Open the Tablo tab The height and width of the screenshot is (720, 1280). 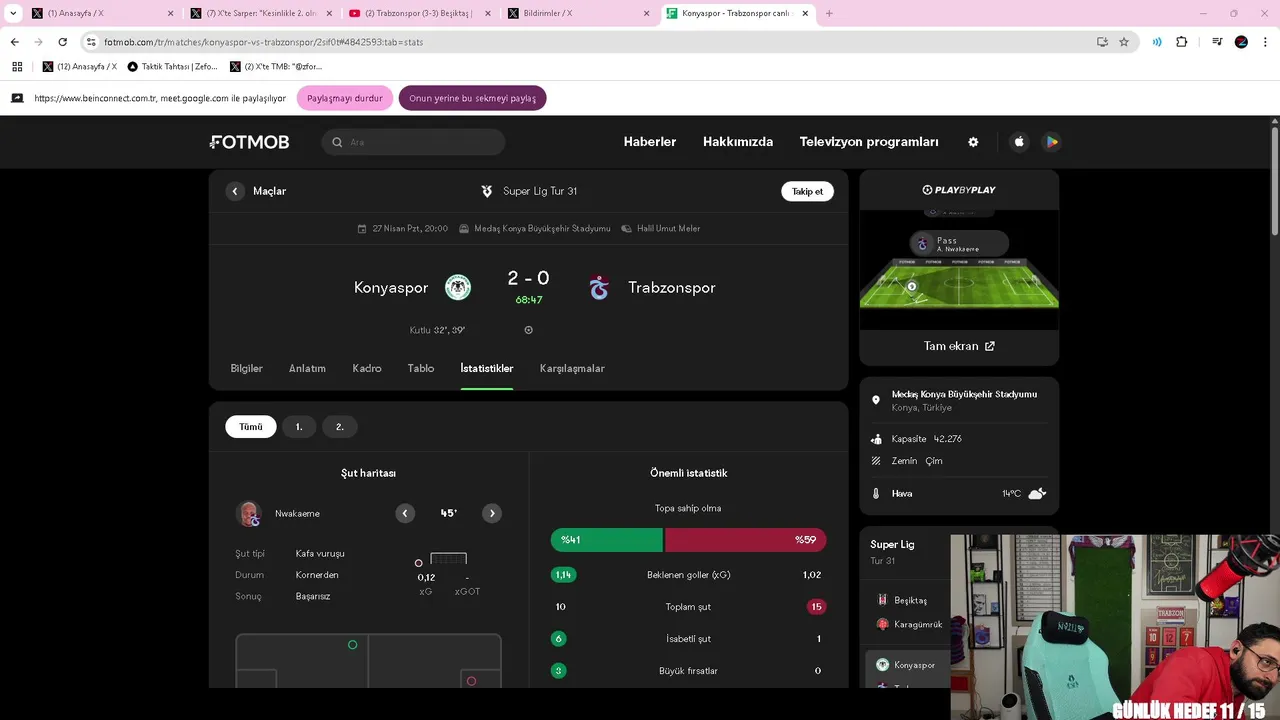click(x=421, y=368)
